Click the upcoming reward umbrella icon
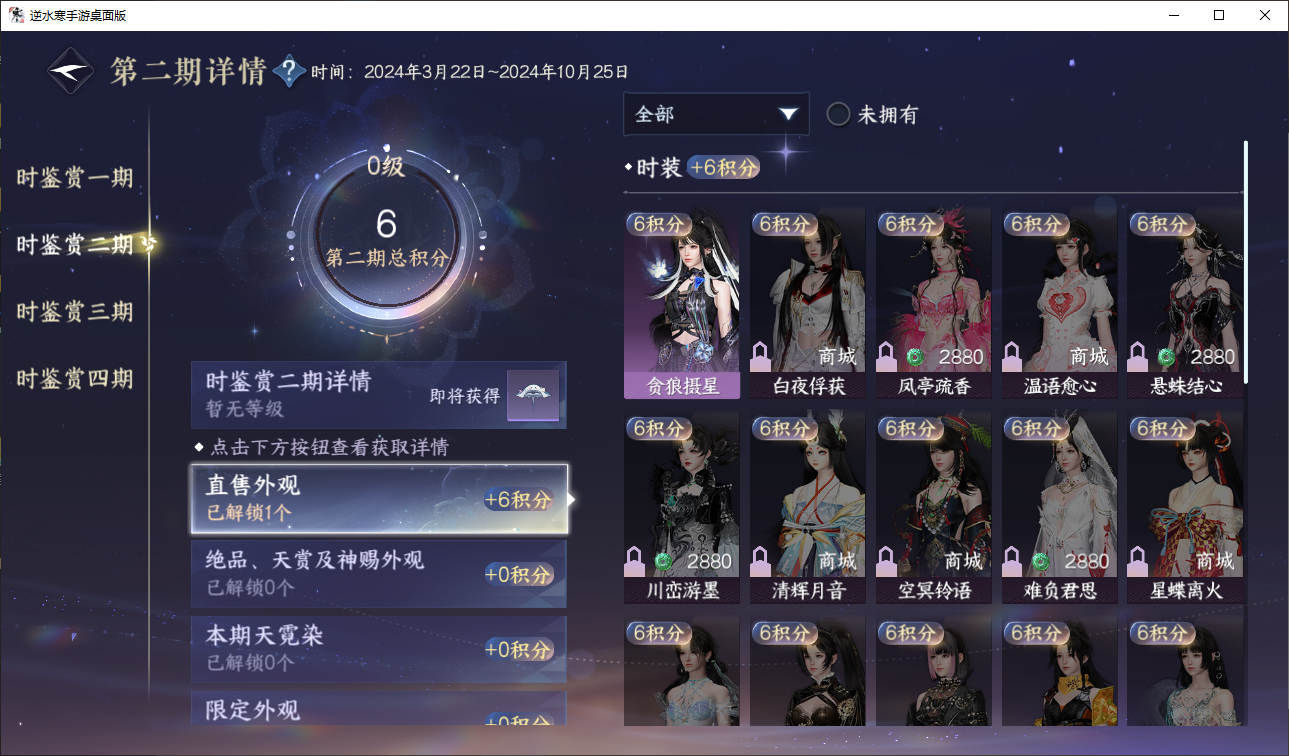The height and width of the screenshot is (756, 1289). tap(532, 395)
